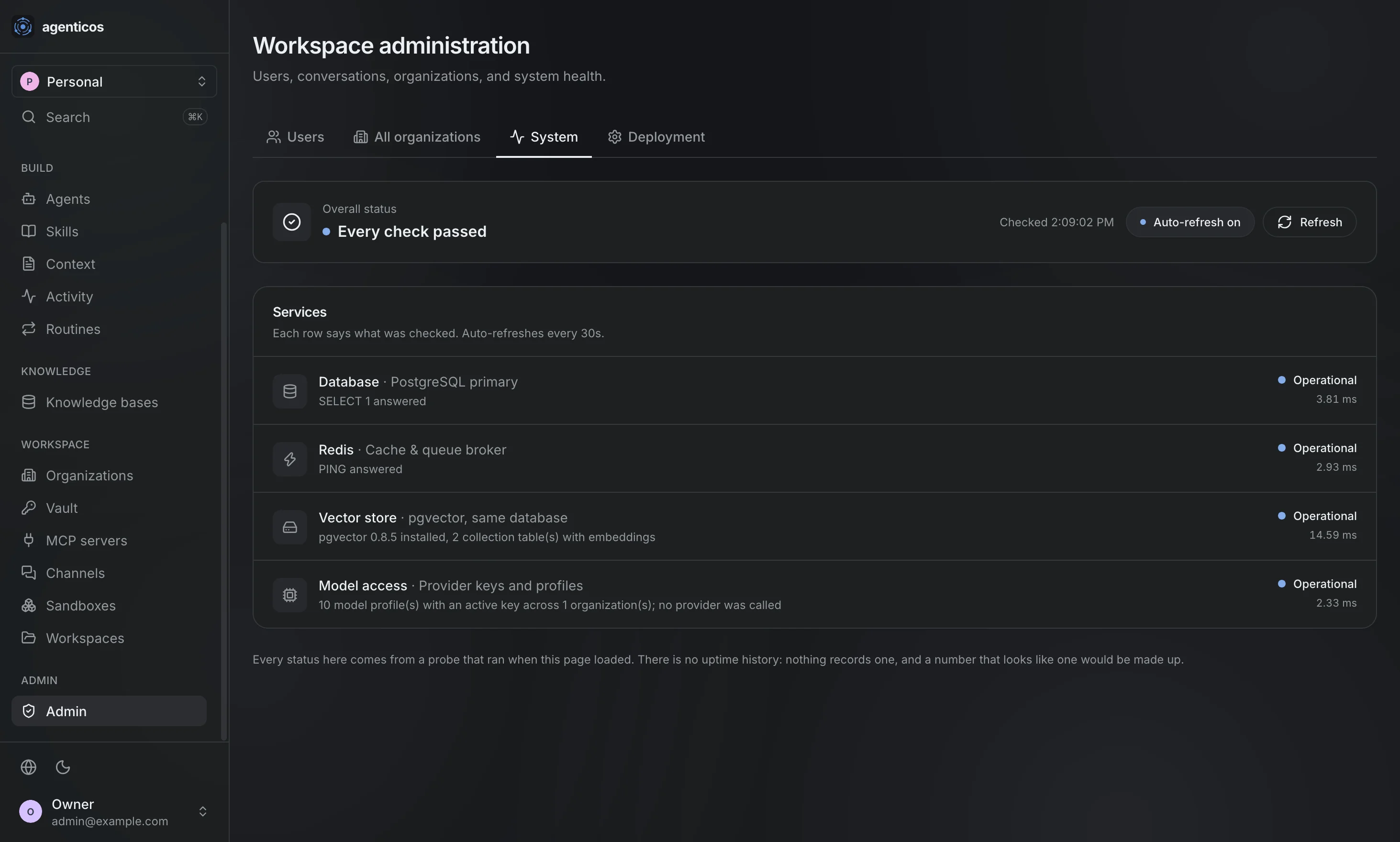Open Routines from the sidebar
This screenshot has width=1400, height=842.
[x=109, y=329]
